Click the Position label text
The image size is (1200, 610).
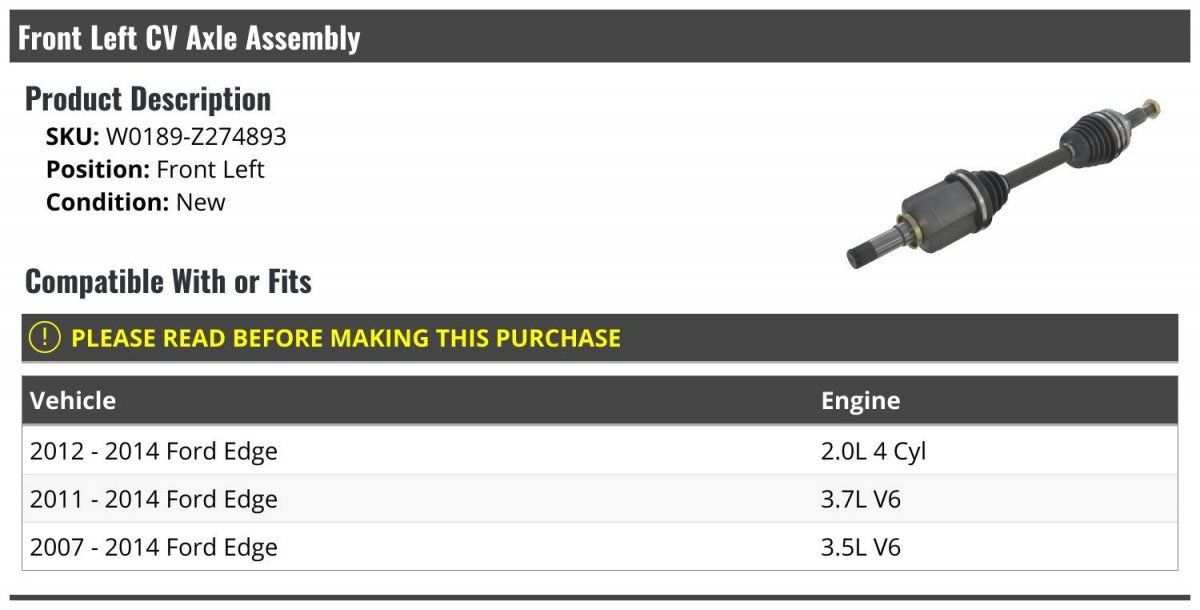98,169
